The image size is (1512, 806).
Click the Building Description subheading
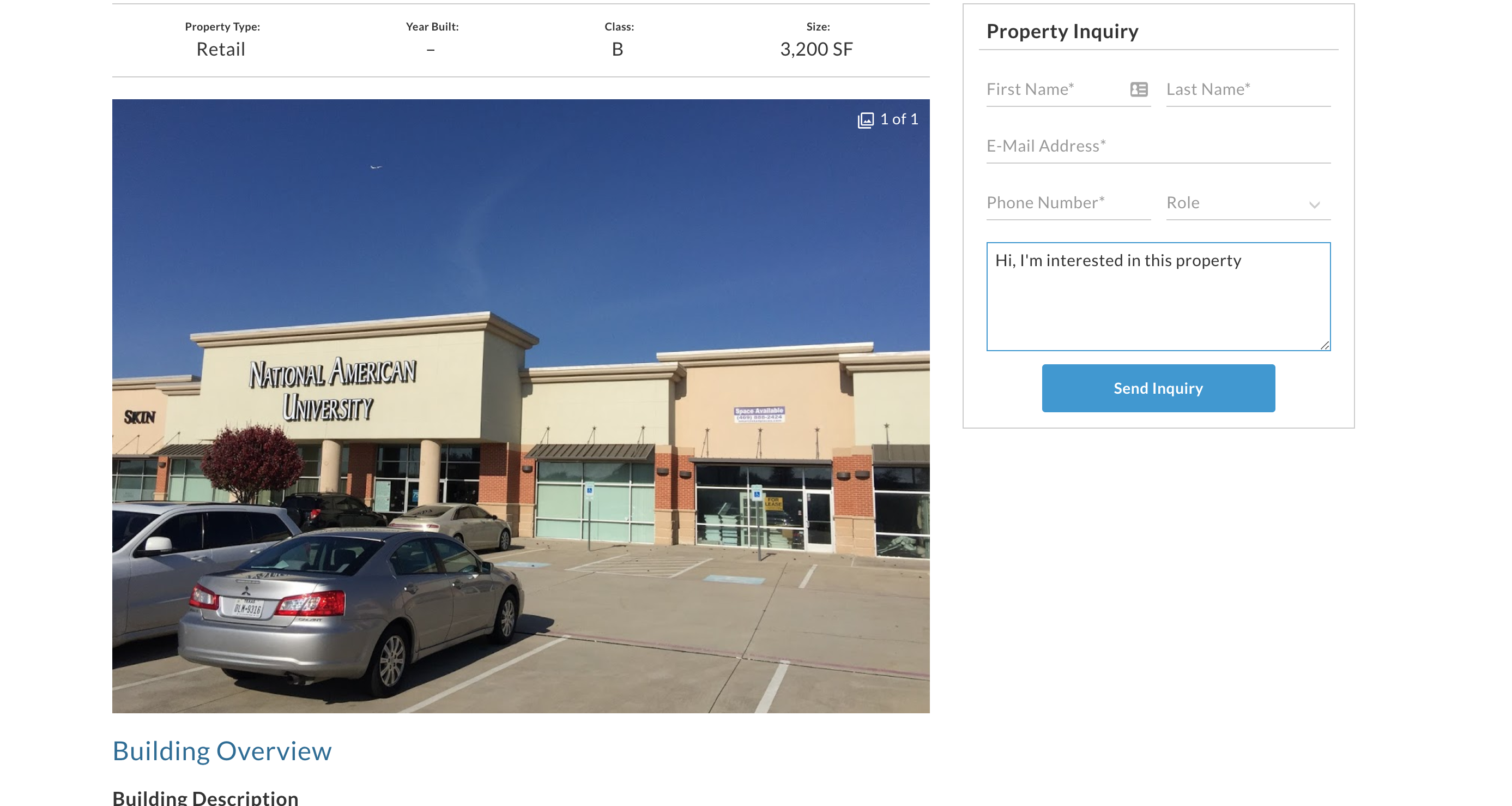coord(205,798)
